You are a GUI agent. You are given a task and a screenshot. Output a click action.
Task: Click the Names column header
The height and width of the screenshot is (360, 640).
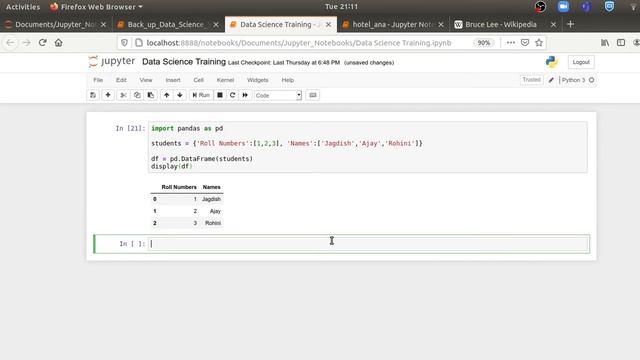pos(211,187)
